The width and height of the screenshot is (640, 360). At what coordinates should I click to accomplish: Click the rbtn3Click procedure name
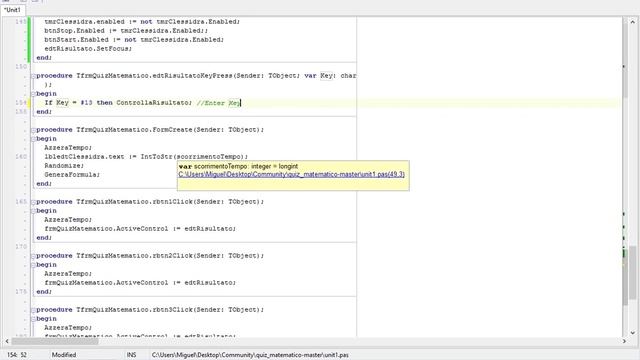click(x=172, y=310)
